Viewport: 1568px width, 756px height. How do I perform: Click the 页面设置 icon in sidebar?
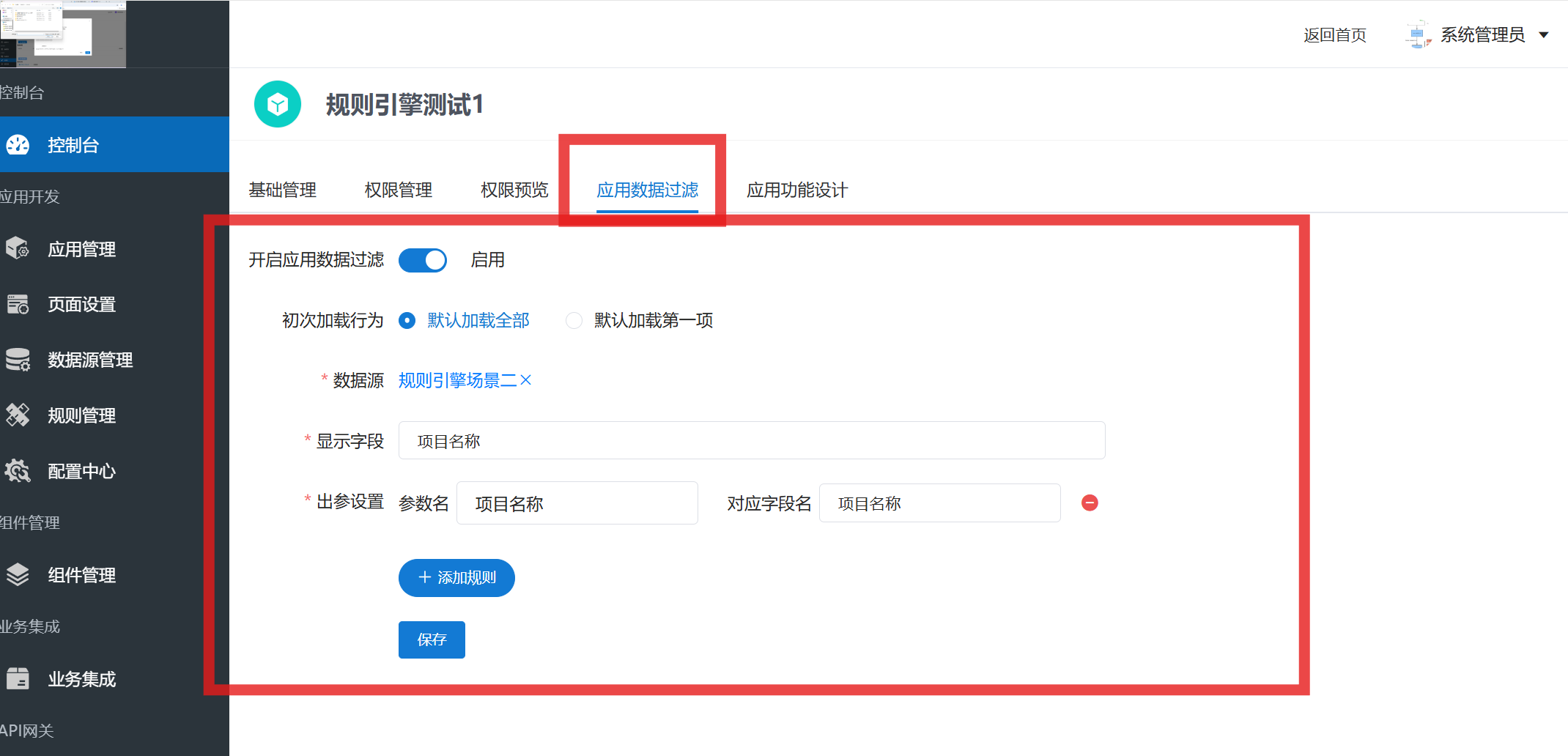18,304
